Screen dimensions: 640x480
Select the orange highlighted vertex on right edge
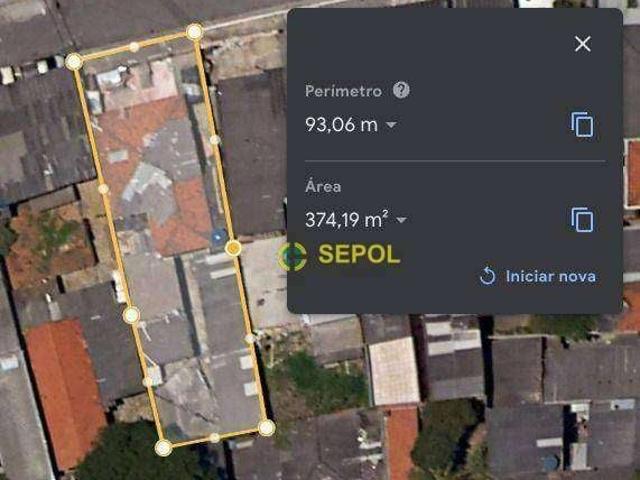tap(233, 248)
